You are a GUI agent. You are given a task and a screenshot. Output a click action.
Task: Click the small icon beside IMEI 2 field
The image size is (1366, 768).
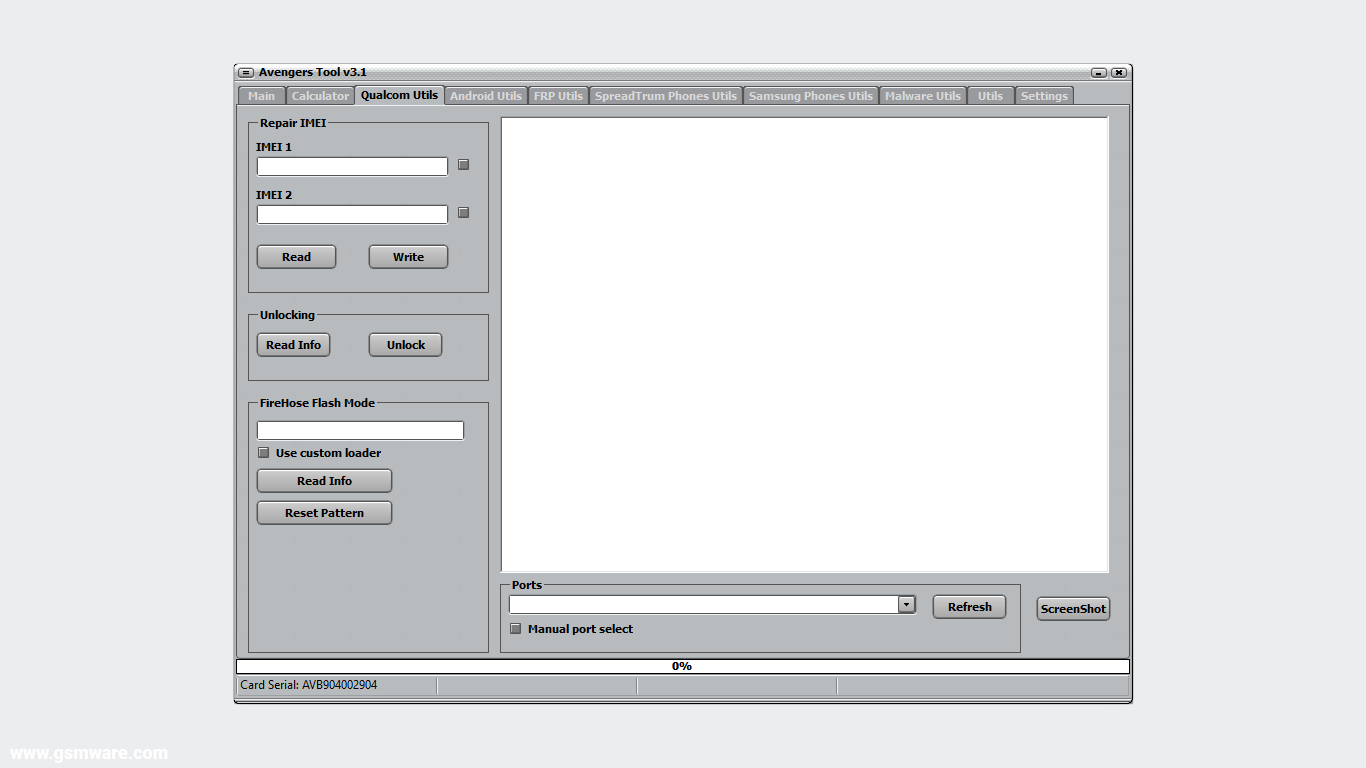[x=463, y=212]
